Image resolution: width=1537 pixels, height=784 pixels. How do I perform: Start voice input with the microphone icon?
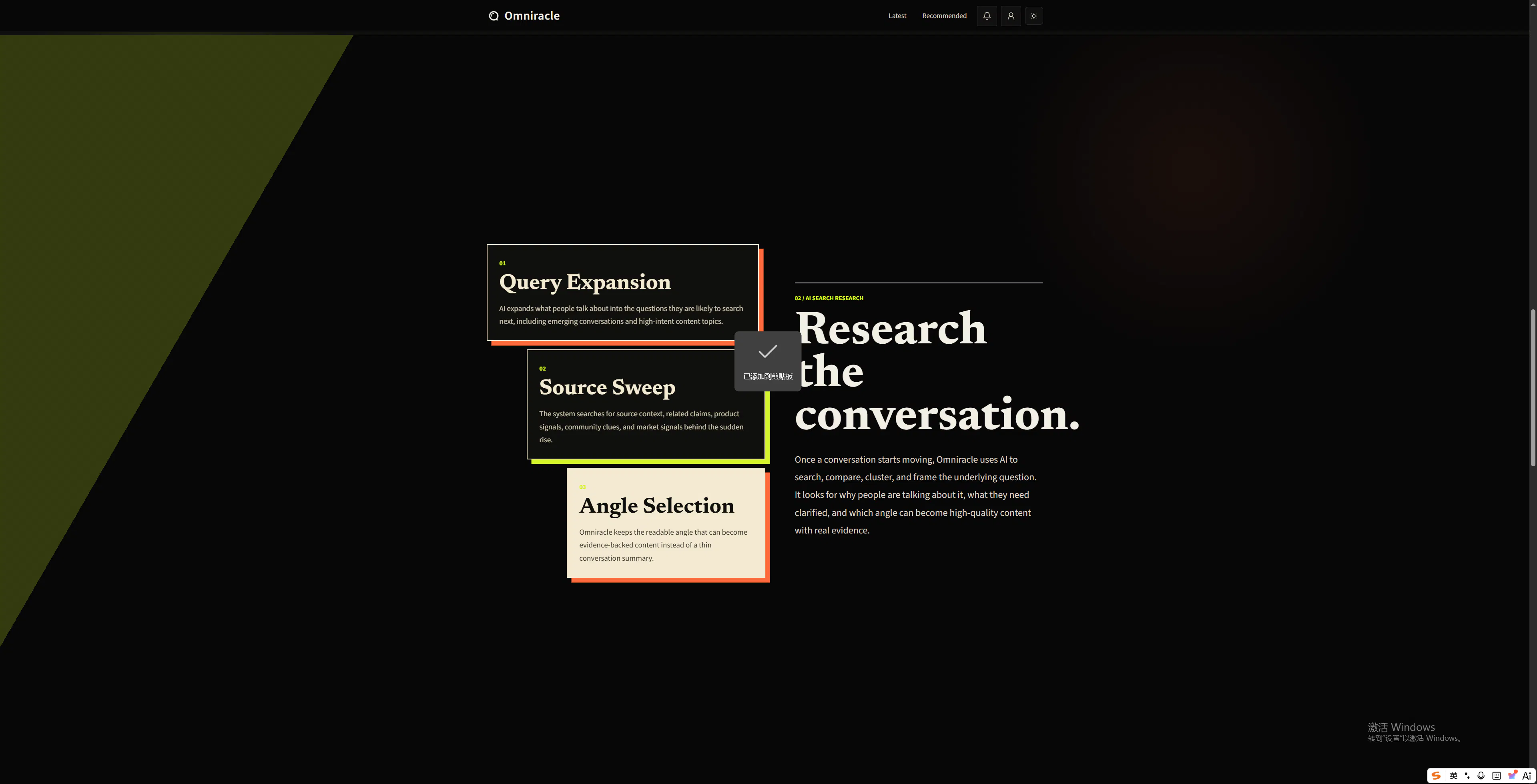(1481, 776)
